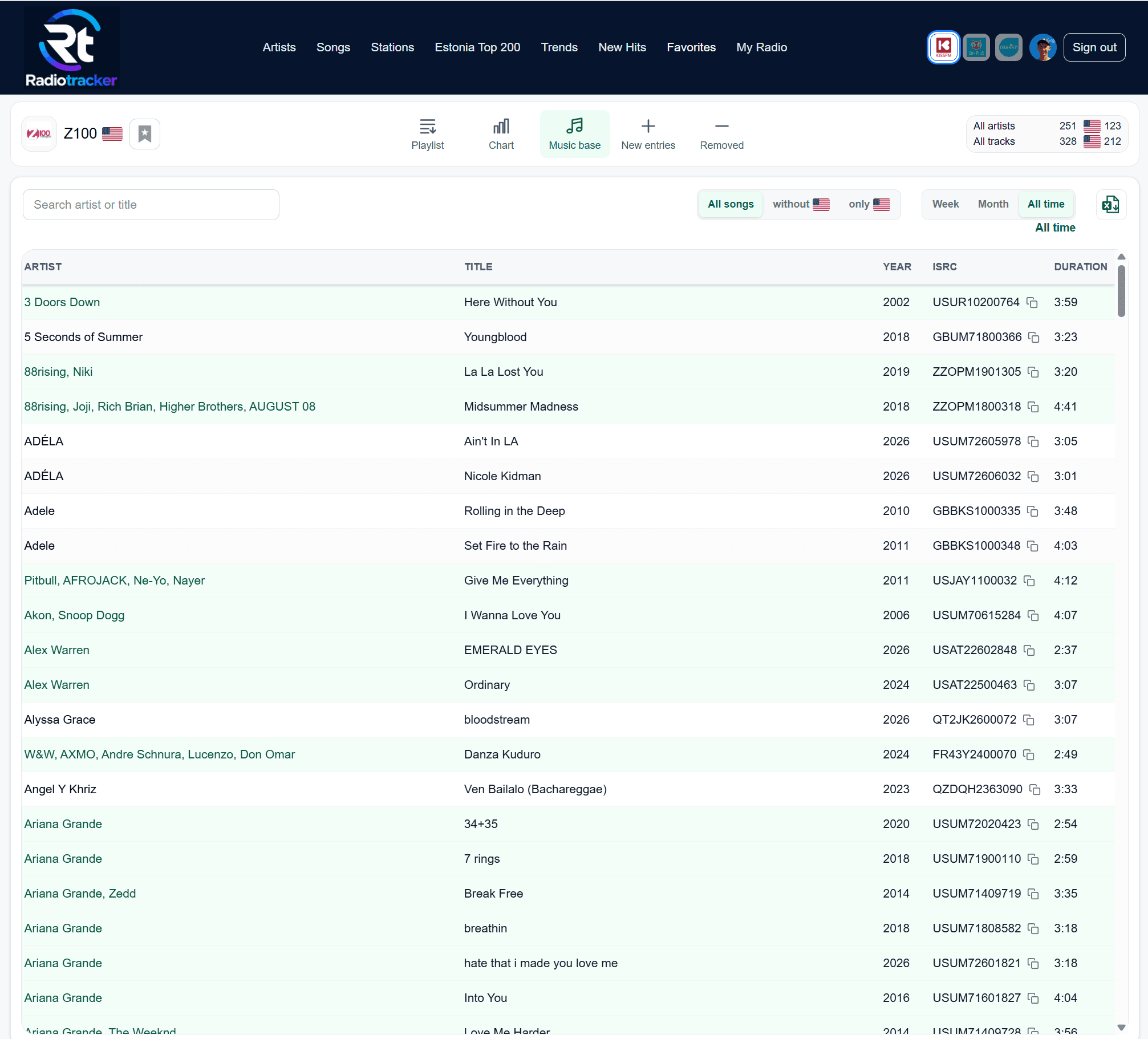The width and height of the screenshot is (1148, 1039).
Task: Go to Estonia Top 200
Action: (477, 47)
